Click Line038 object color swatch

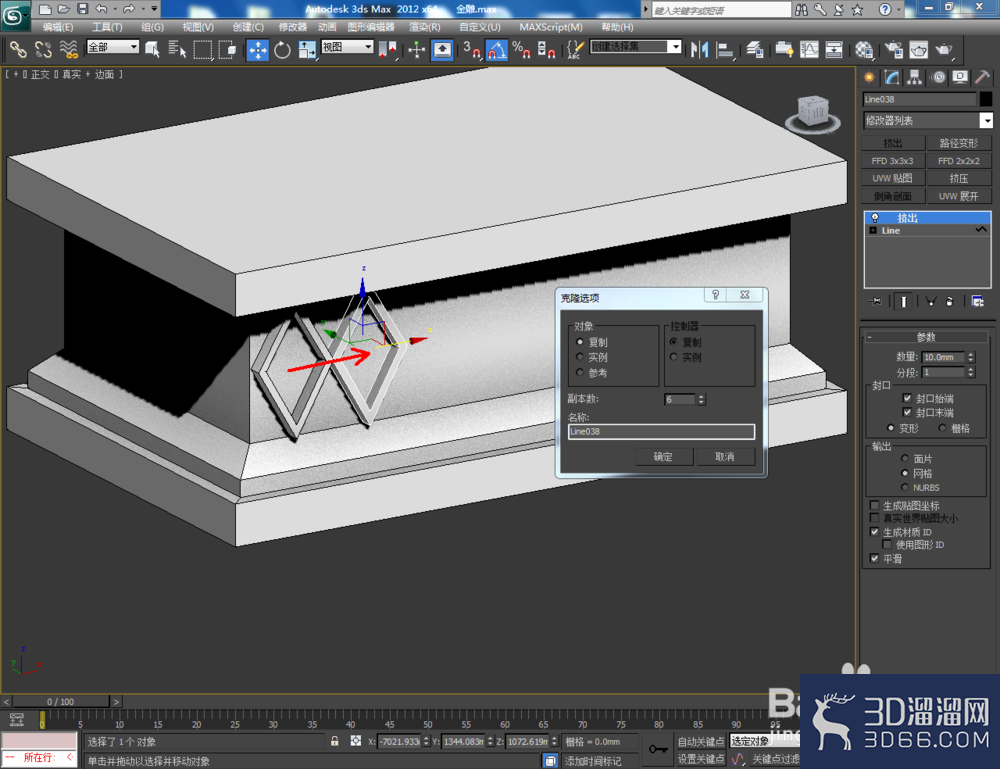(x=985, y=99)
